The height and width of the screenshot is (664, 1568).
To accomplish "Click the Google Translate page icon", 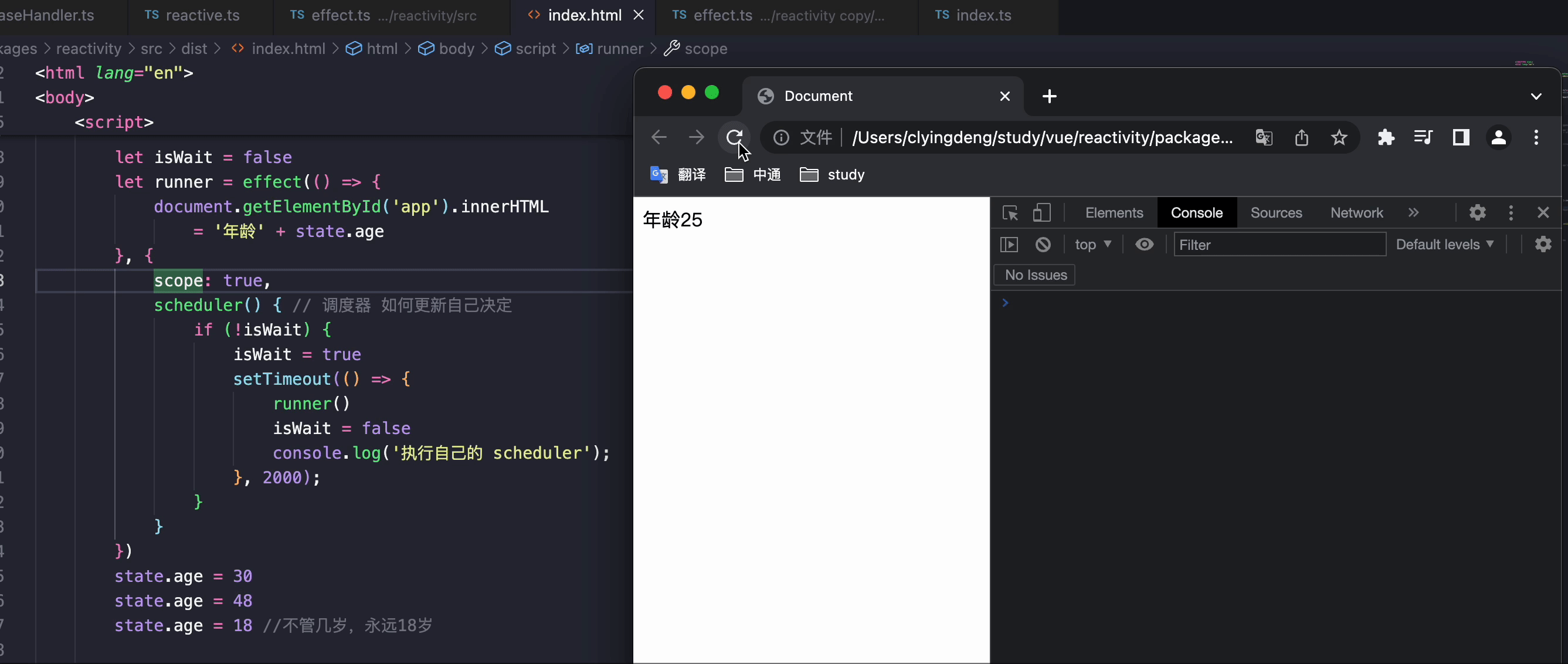I will click(1264, 137).
